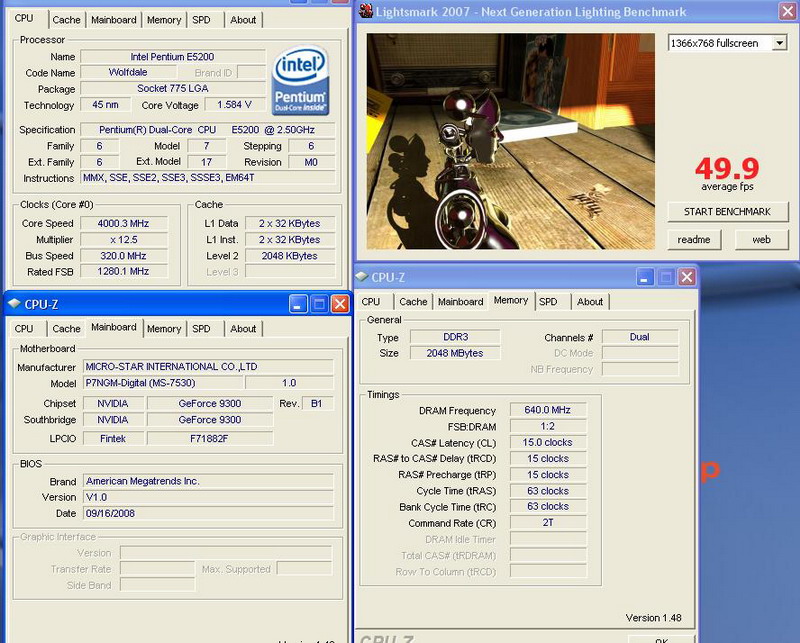
Task: Click the Level 2 cache value 2048 KBytes
Action: click(x=290, y=256)
